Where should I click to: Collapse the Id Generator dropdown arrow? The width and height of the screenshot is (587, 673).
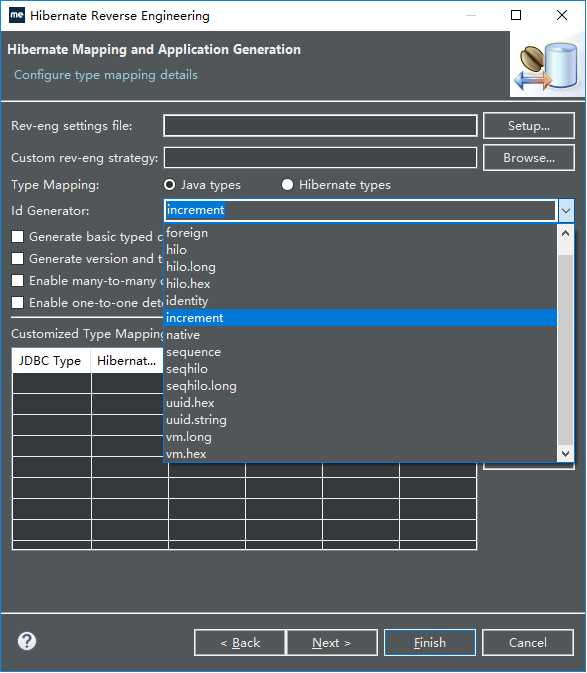(566, 211)
